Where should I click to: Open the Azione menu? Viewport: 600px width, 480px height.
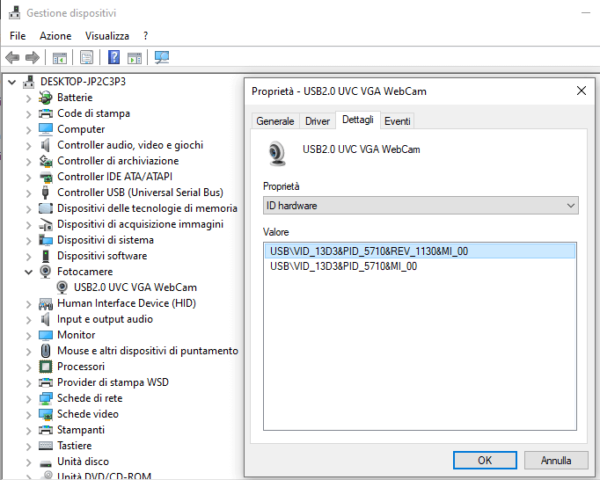pyautogui.click(x=55, y=36)
